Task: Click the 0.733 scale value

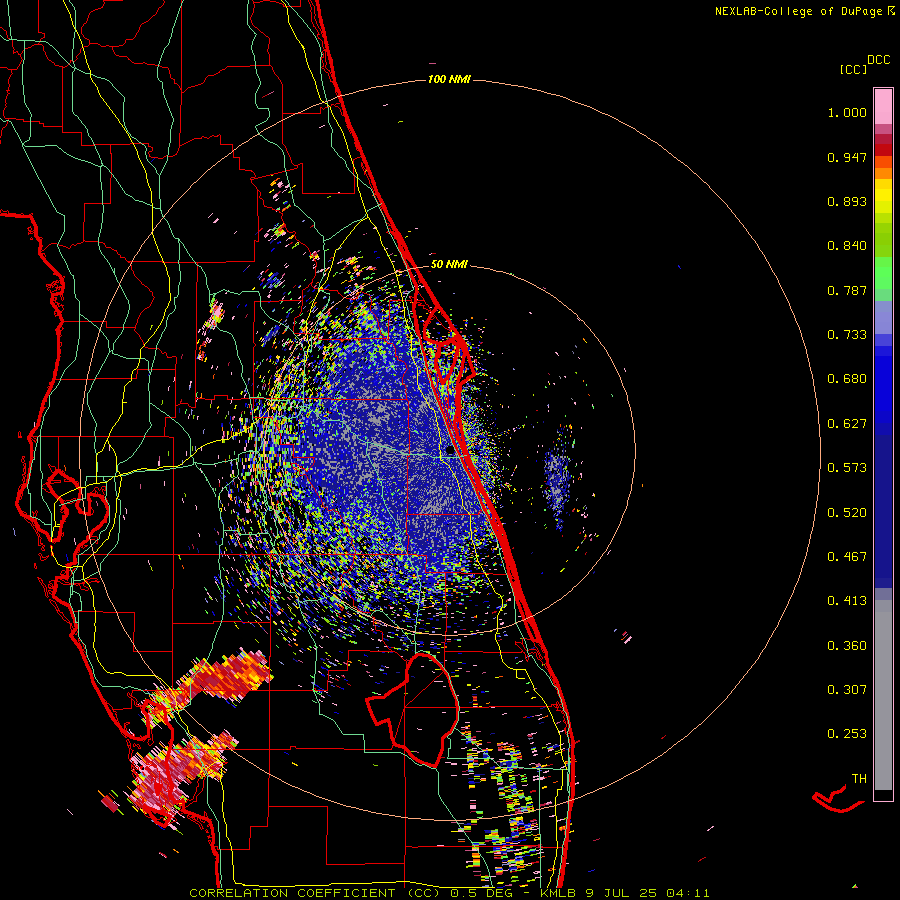Action: coord(847,335)
